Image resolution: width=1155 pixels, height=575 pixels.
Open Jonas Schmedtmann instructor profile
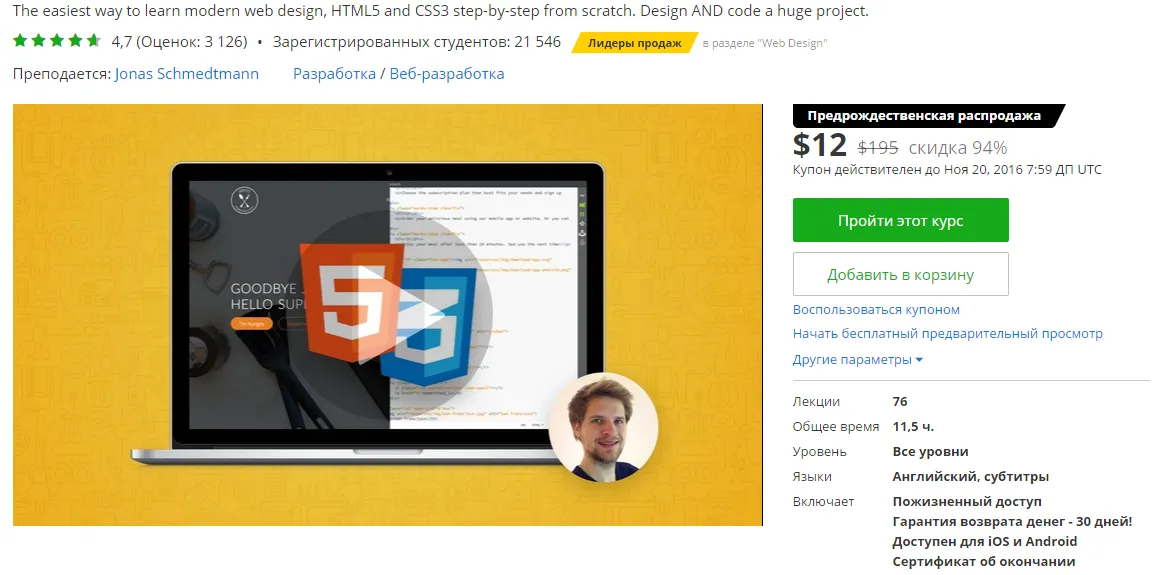(187, 74)
